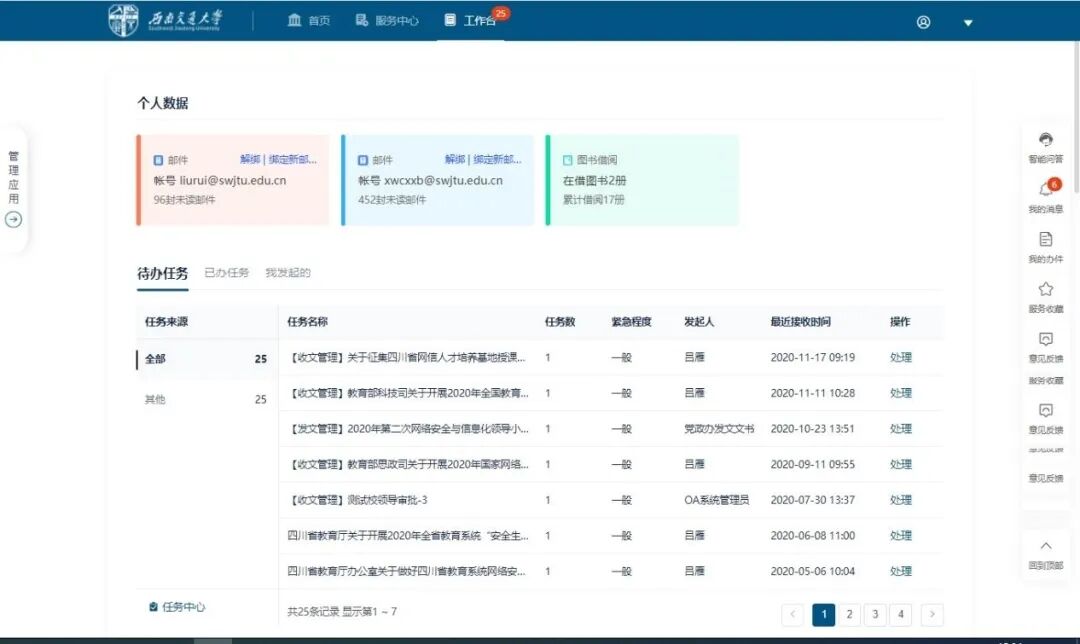Click 处理 for 2020-11-17 09:19 task
This screenshot has height=644, width=1080.
[901, 357]
